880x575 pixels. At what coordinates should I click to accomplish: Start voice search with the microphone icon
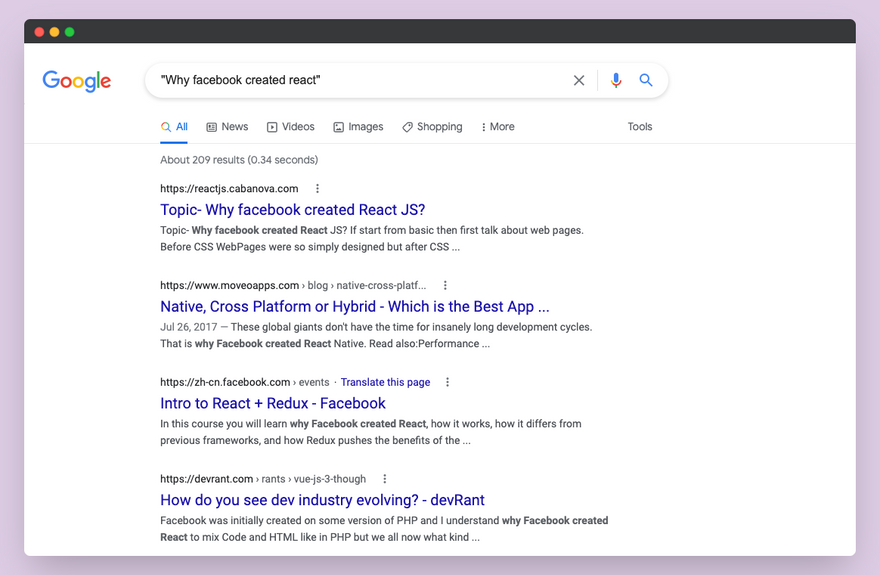[x=616, y=81]
